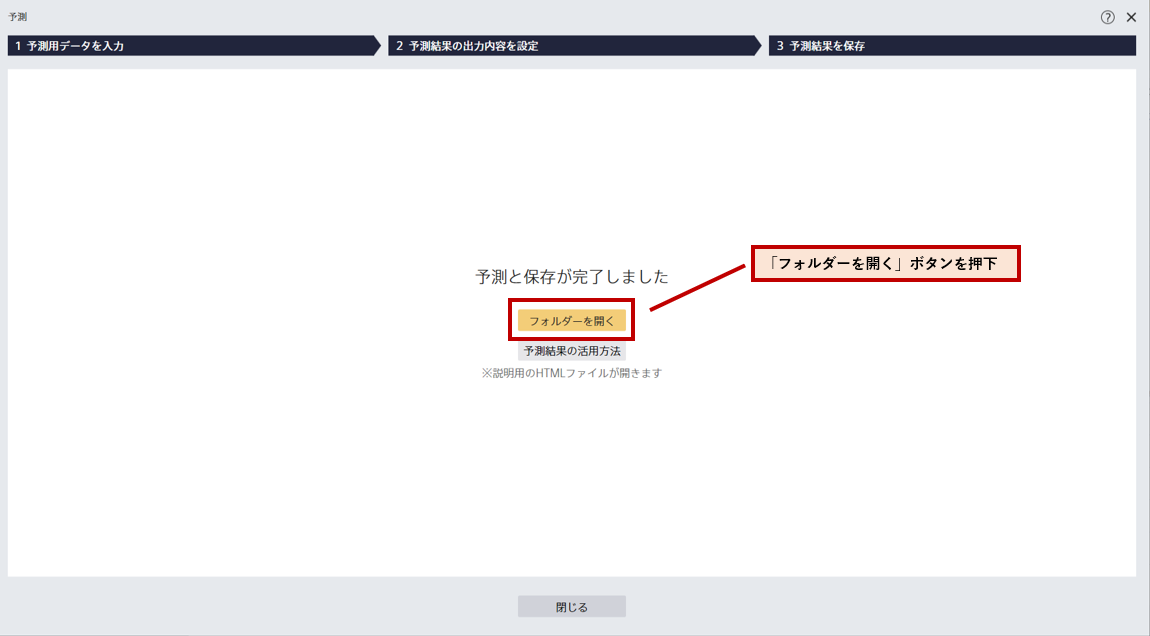Open the folder containing prediction results
Viewport: 1150px width, 636px height.
(571, 319)
